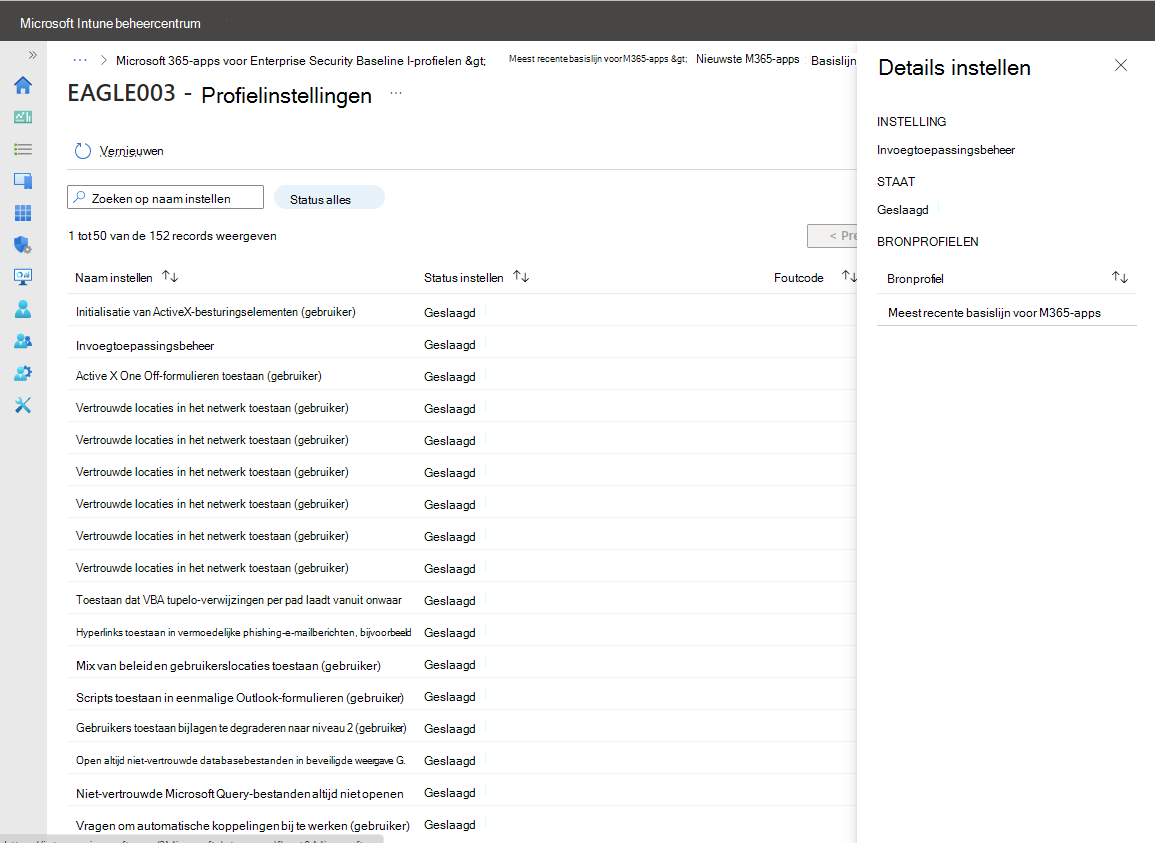Open the Apps grid icon in sidebar
The image size is (1155, 843).
(23, 213)
